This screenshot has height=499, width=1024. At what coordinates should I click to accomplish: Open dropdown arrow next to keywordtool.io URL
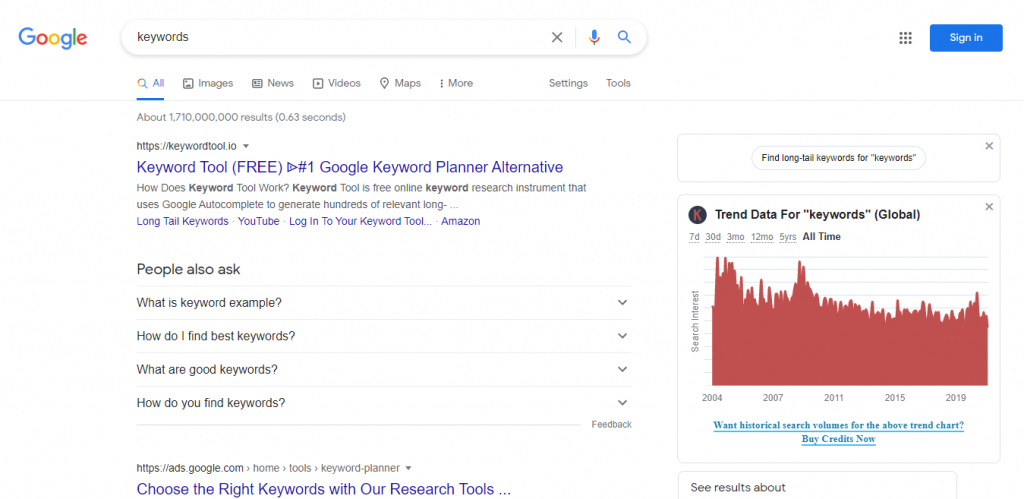tap(246, 146)
